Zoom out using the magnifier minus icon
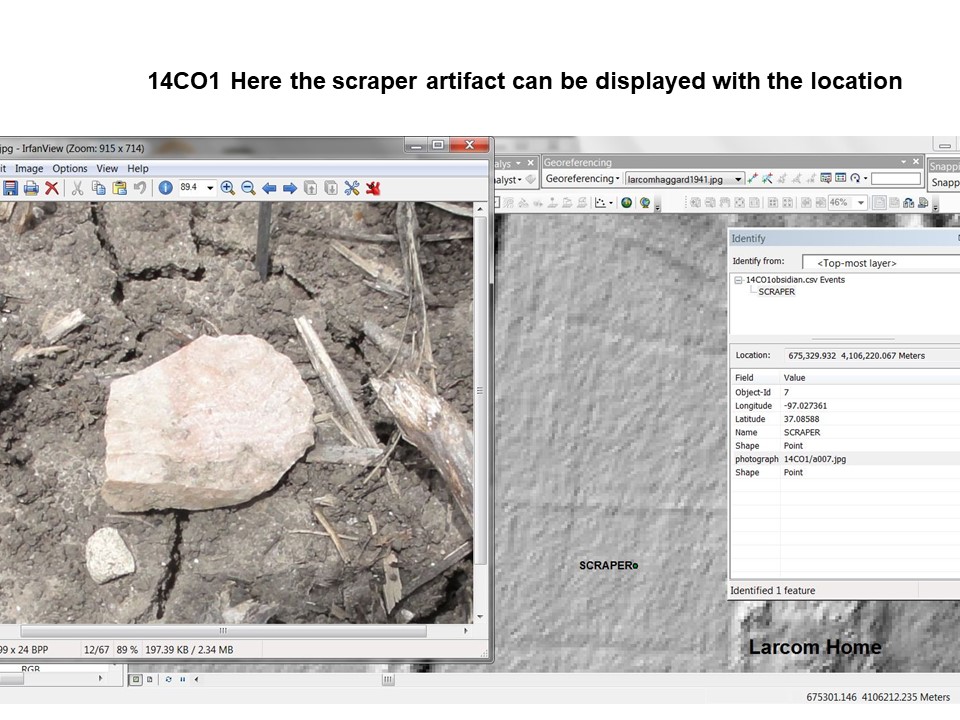Viewport: 960px width, 720px height. [x=248, y=188]
